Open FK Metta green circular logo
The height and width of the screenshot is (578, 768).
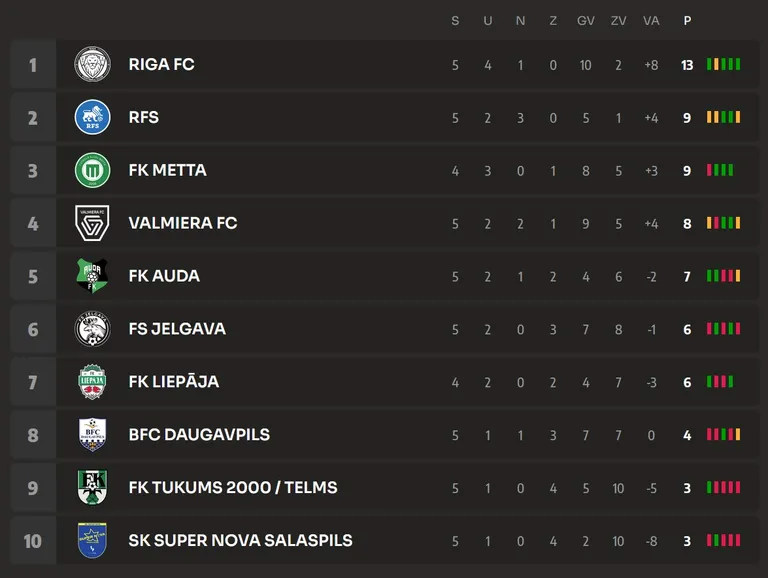(x=93, y=170)
